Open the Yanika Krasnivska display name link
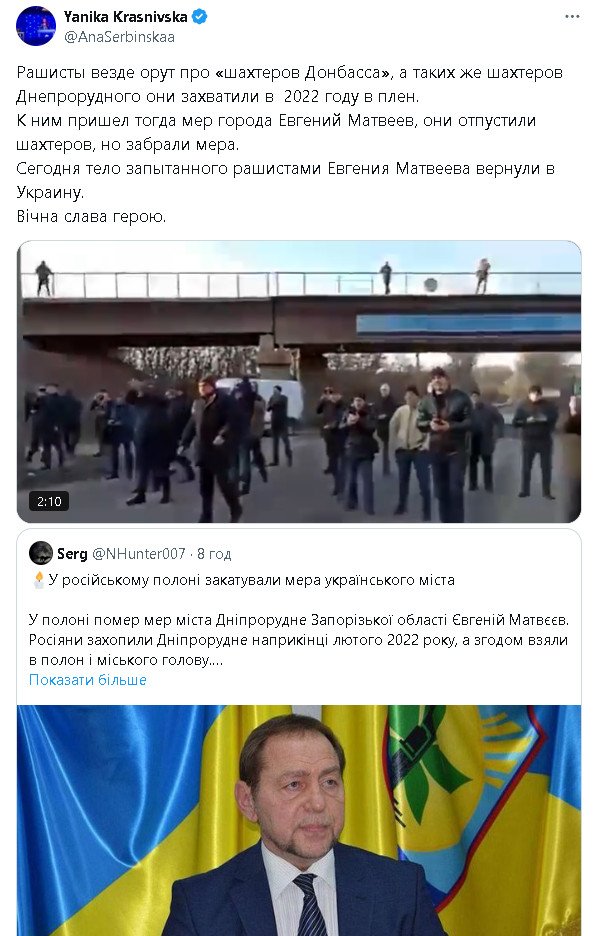 [x=125, y=17]
